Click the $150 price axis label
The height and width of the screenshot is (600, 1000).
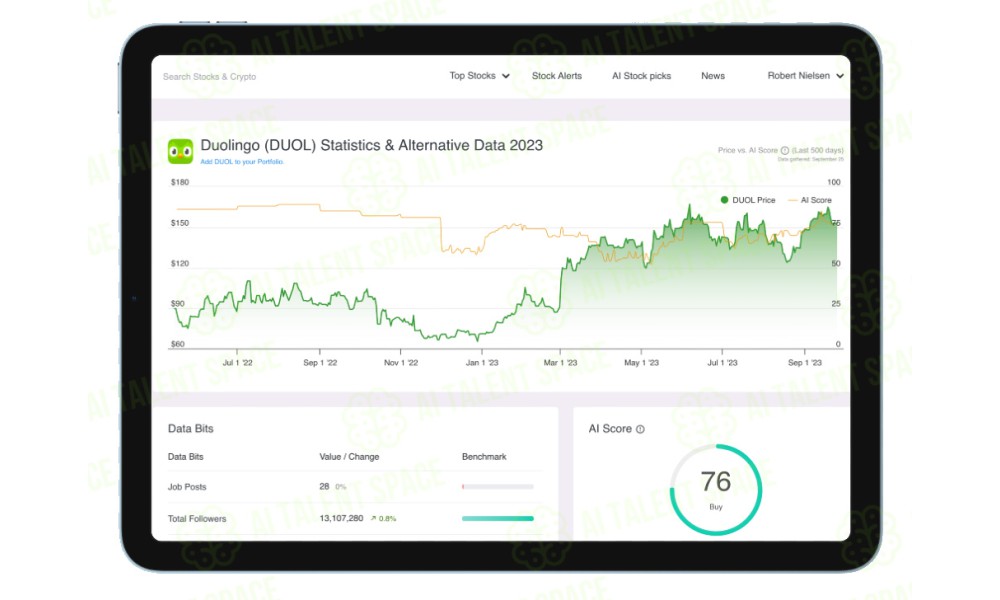[180, 223]
